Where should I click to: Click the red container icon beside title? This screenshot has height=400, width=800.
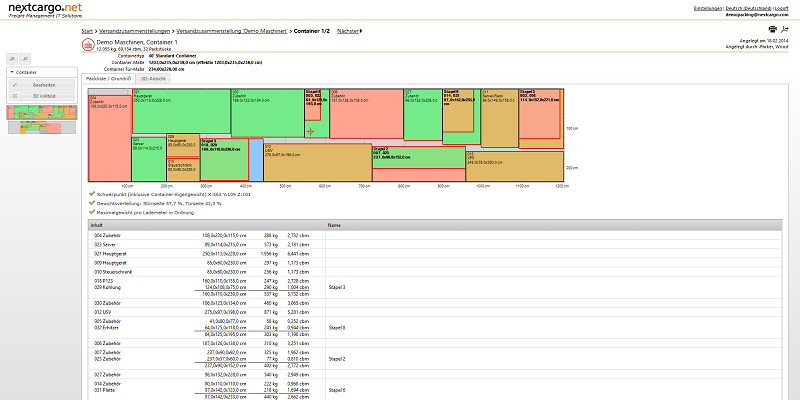pos(88,44)
